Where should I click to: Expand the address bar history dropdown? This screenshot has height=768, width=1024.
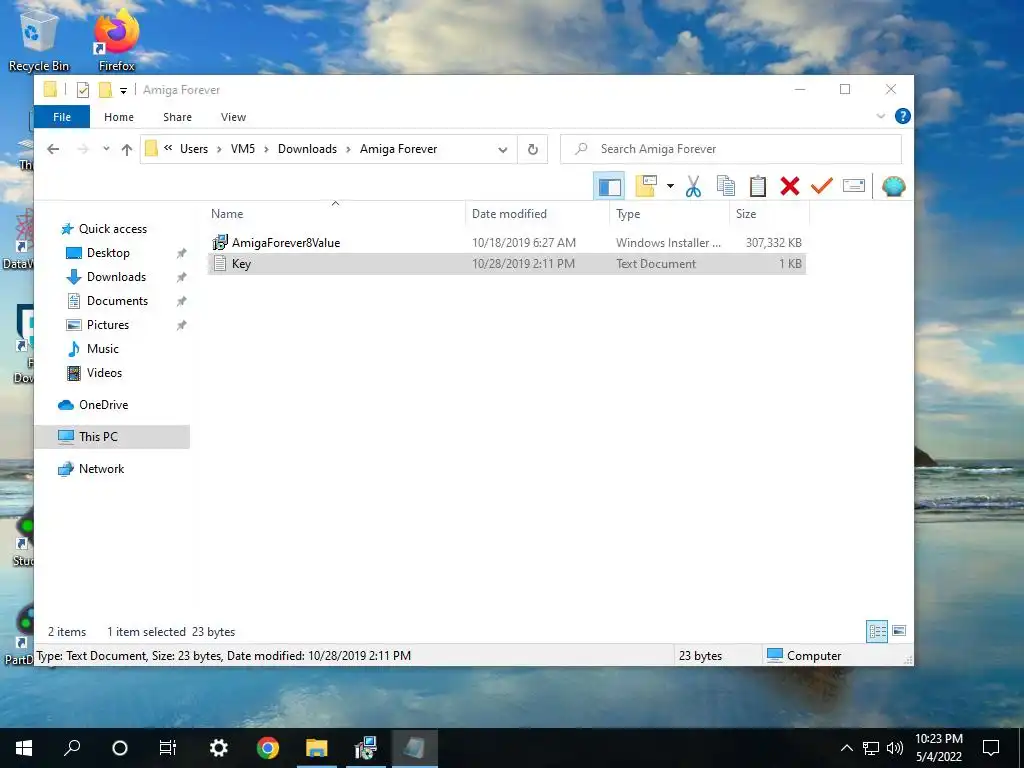[503, 149]
